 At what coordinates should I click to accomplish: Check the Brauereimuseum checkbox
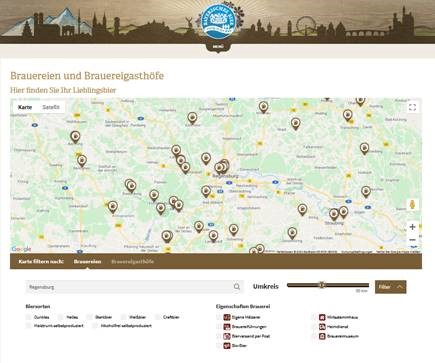pos(314,336)
